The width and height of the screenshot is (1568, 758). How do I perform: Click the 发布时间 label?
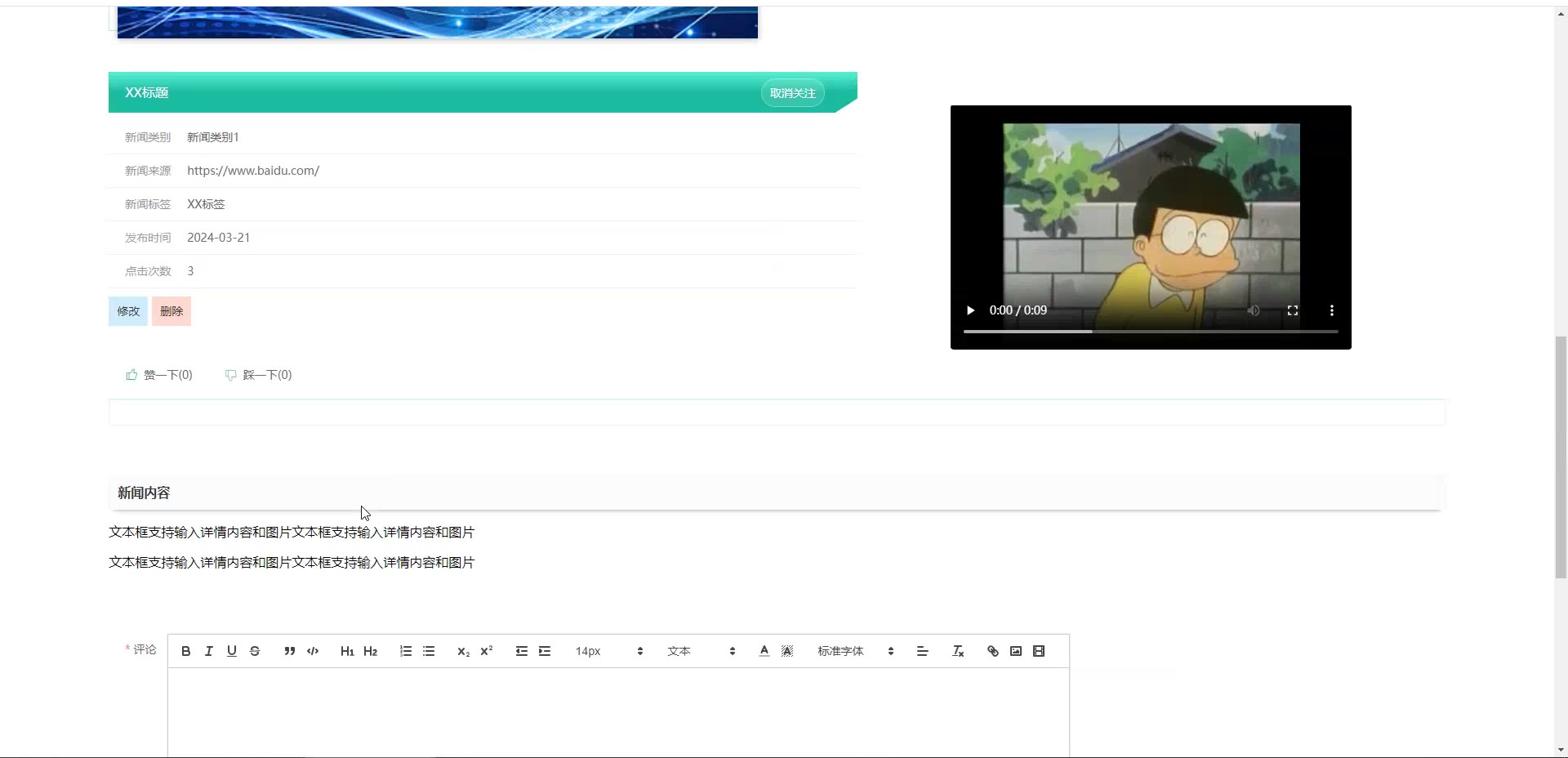(x=148, y=238)
